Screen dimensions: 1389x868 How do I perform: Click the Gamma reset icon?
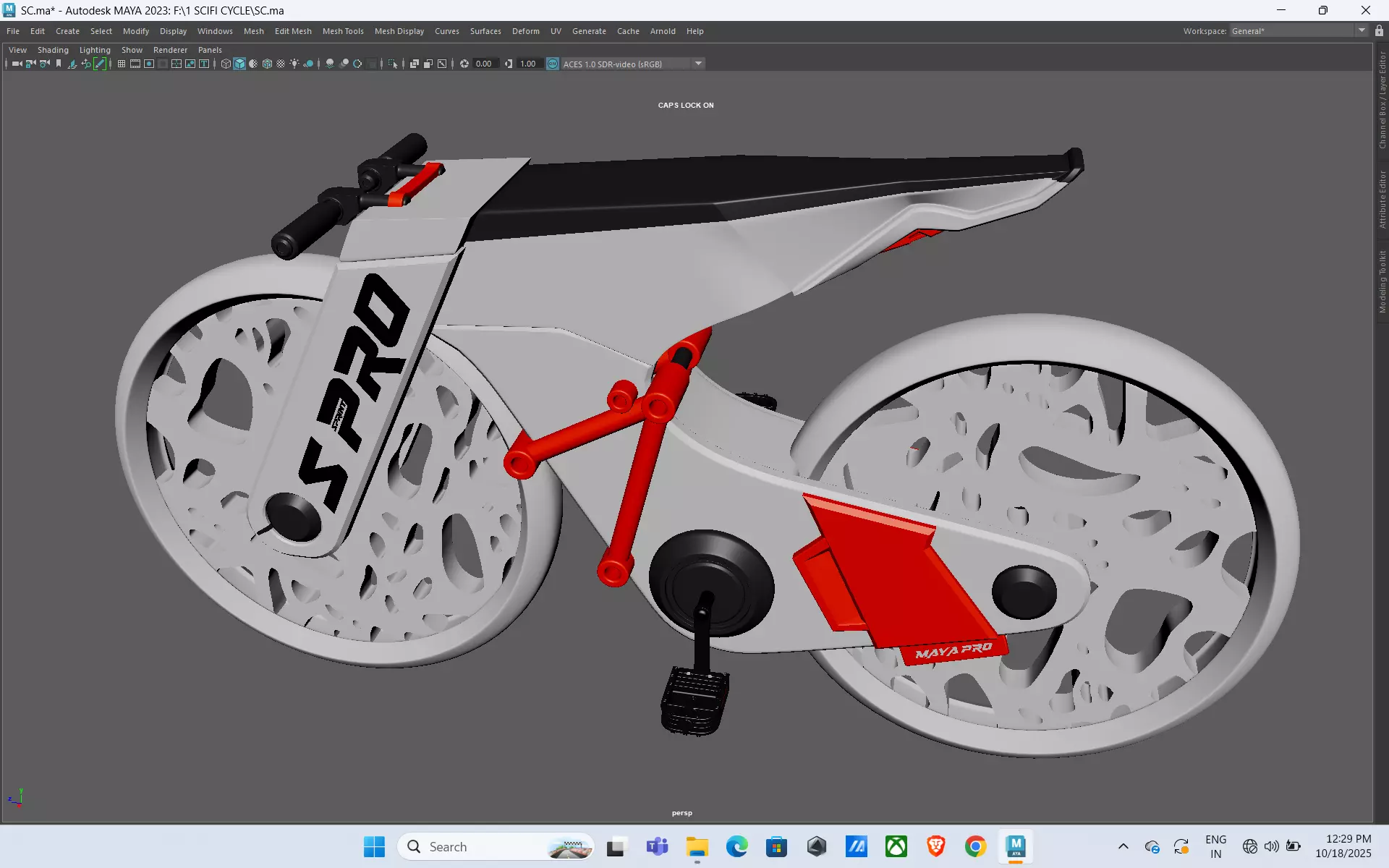point(509,64)
